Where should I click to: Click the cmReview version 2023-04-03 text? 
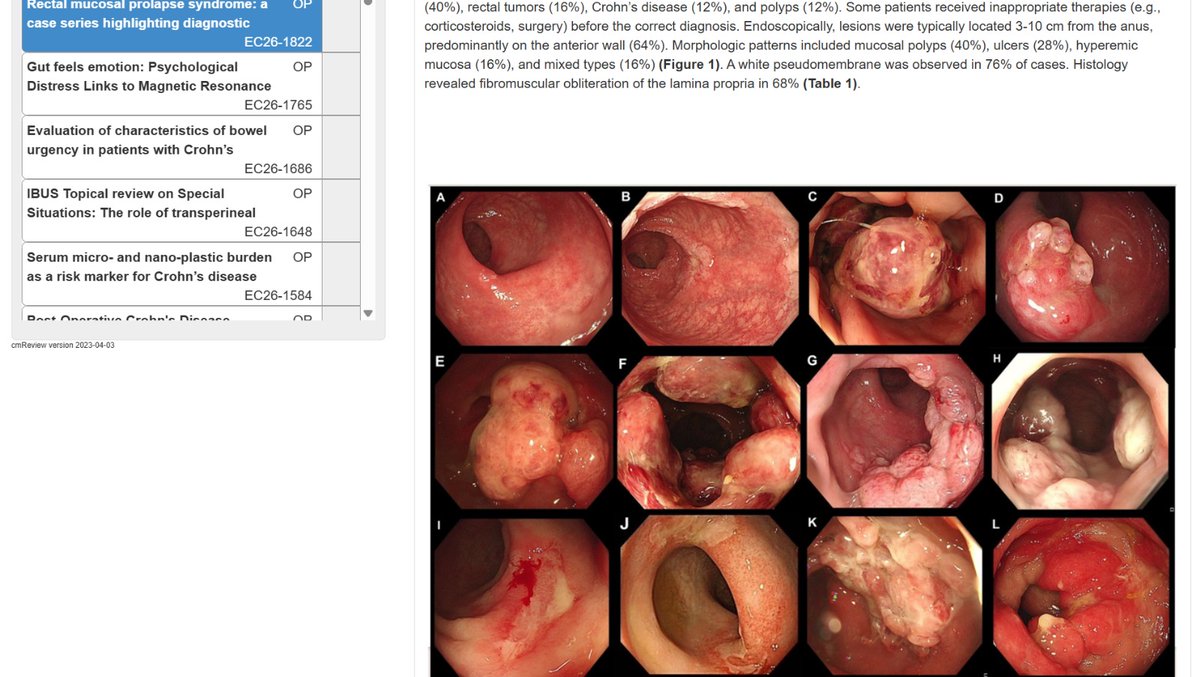(x=63, y=345)
